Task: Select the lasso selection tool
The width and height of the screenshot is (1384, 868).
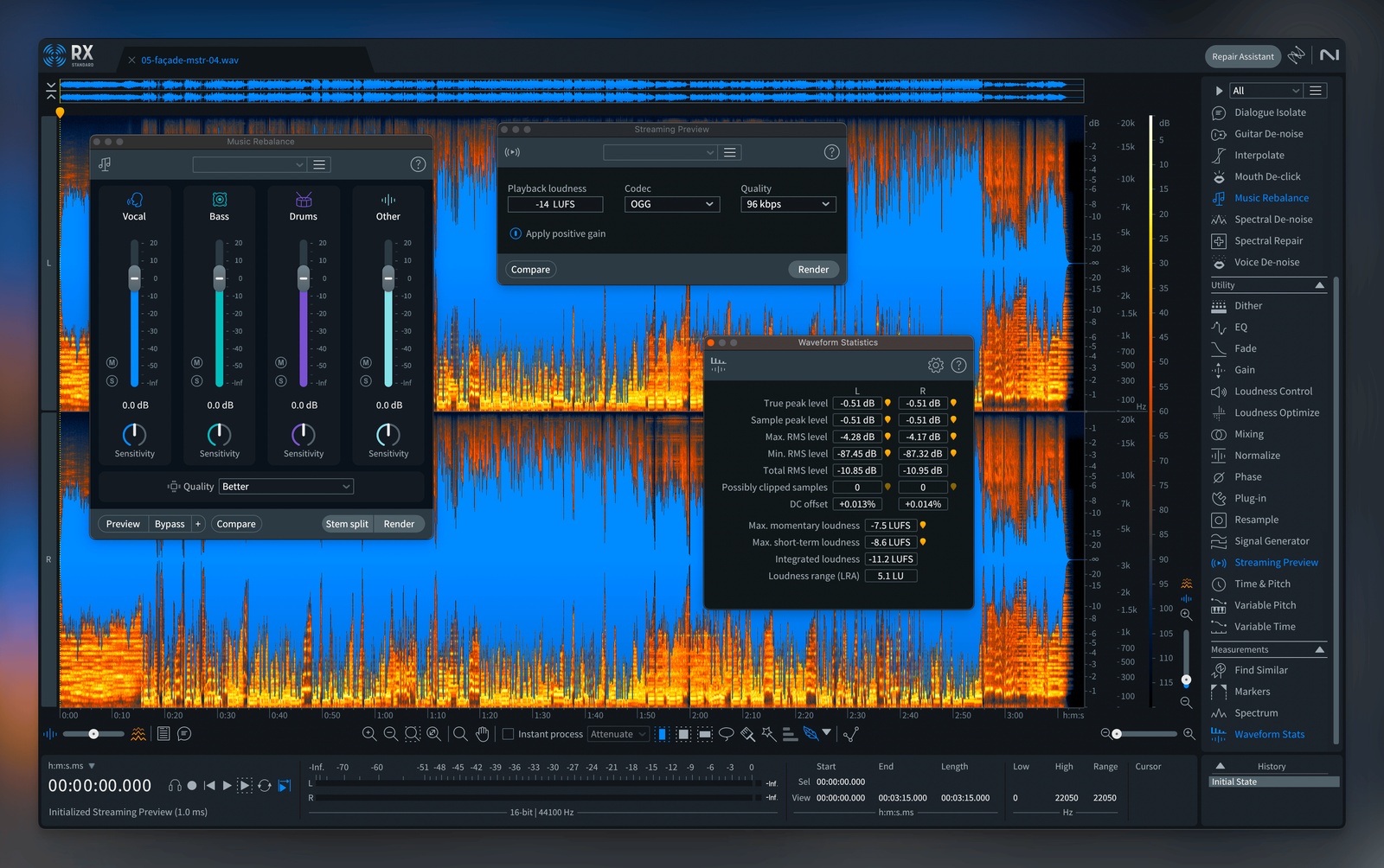Action: pos(727,734)
